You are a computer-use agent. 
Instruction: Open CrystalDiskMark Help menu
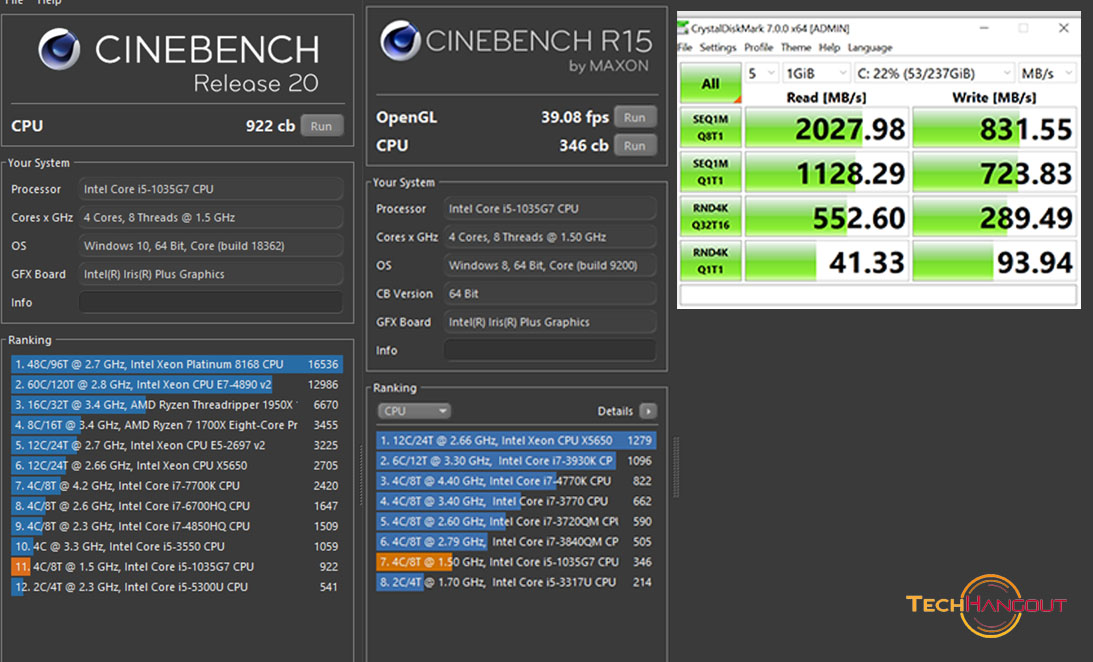pos(830,47)
